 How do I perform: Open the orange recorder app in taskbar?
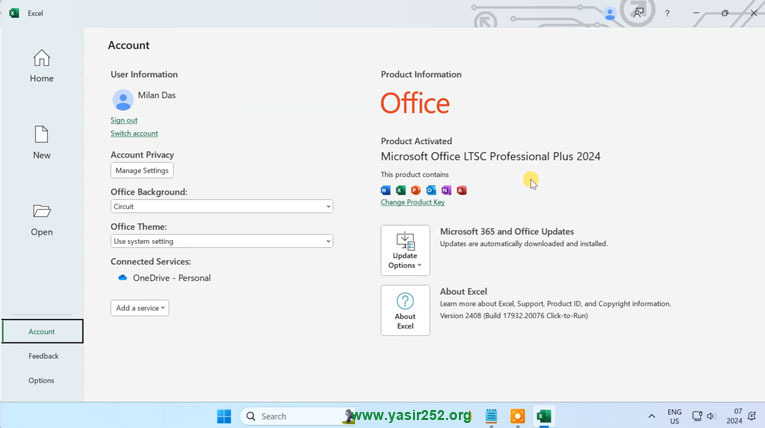(518, 416)
